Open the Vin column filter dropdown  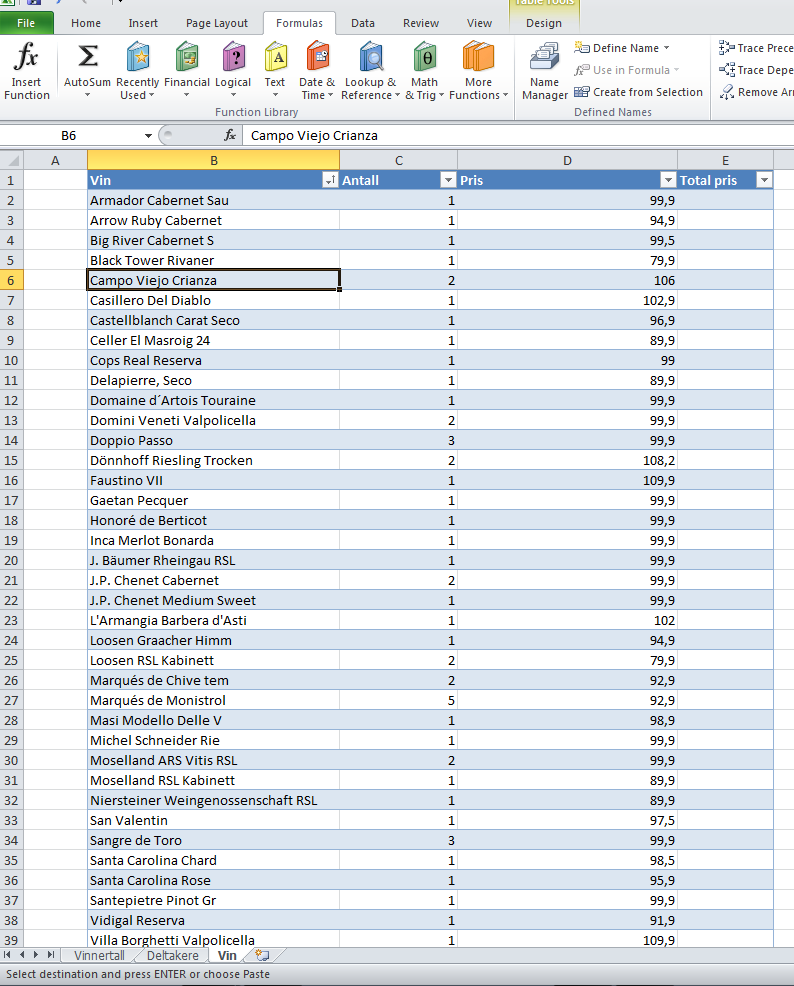pyautogui.click(x=330, y=180)
